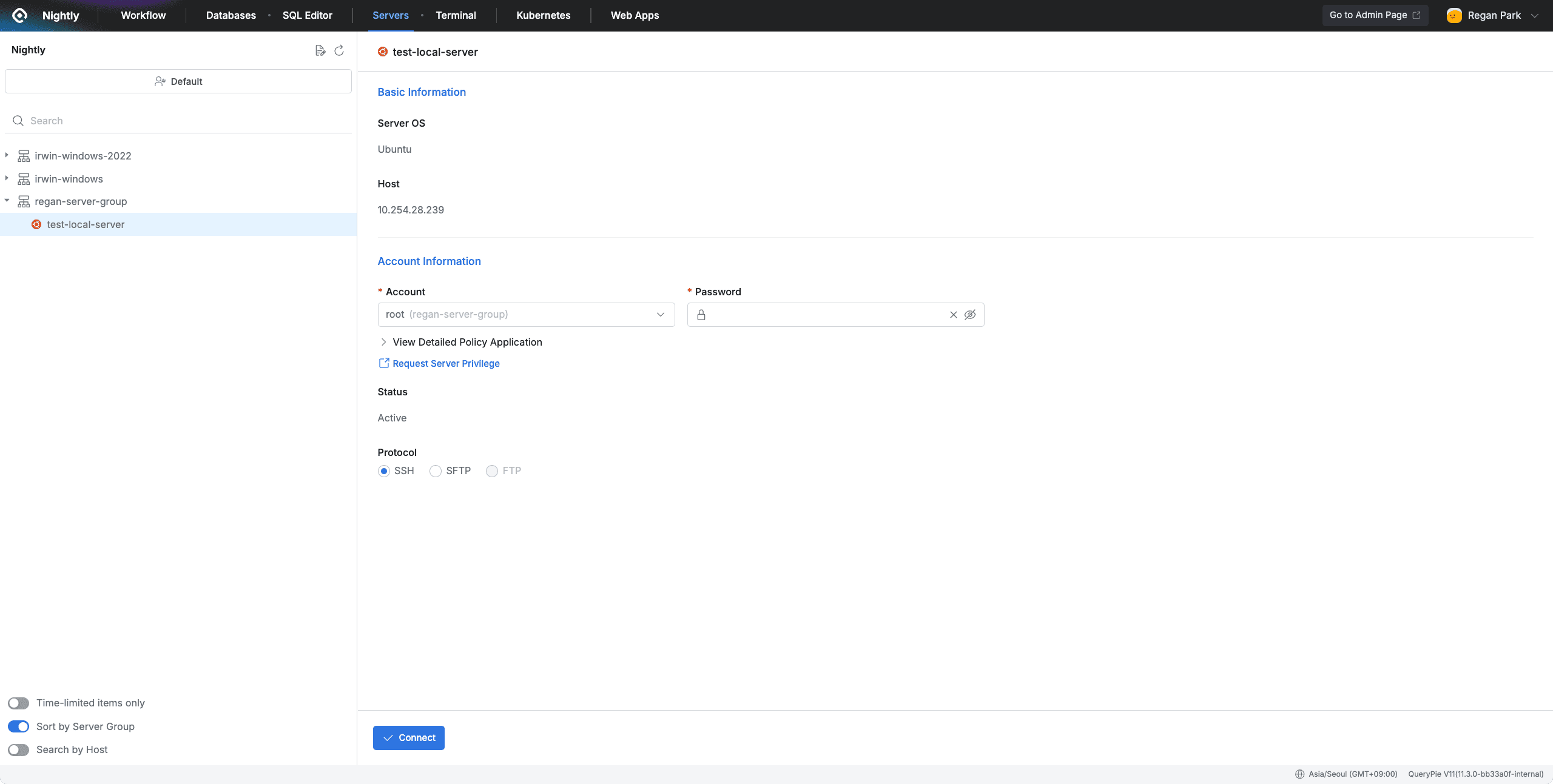Select the SFTP protocol option
Screen dimensions: 1553x784
(x=435, y=471)
